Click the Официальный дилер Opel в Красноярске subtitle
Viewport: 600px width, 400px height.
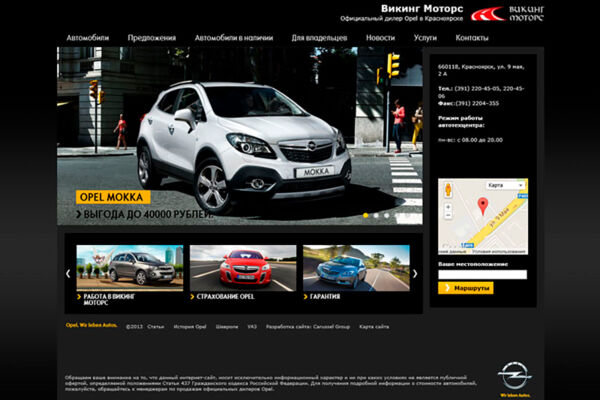(x=401, y=18)
